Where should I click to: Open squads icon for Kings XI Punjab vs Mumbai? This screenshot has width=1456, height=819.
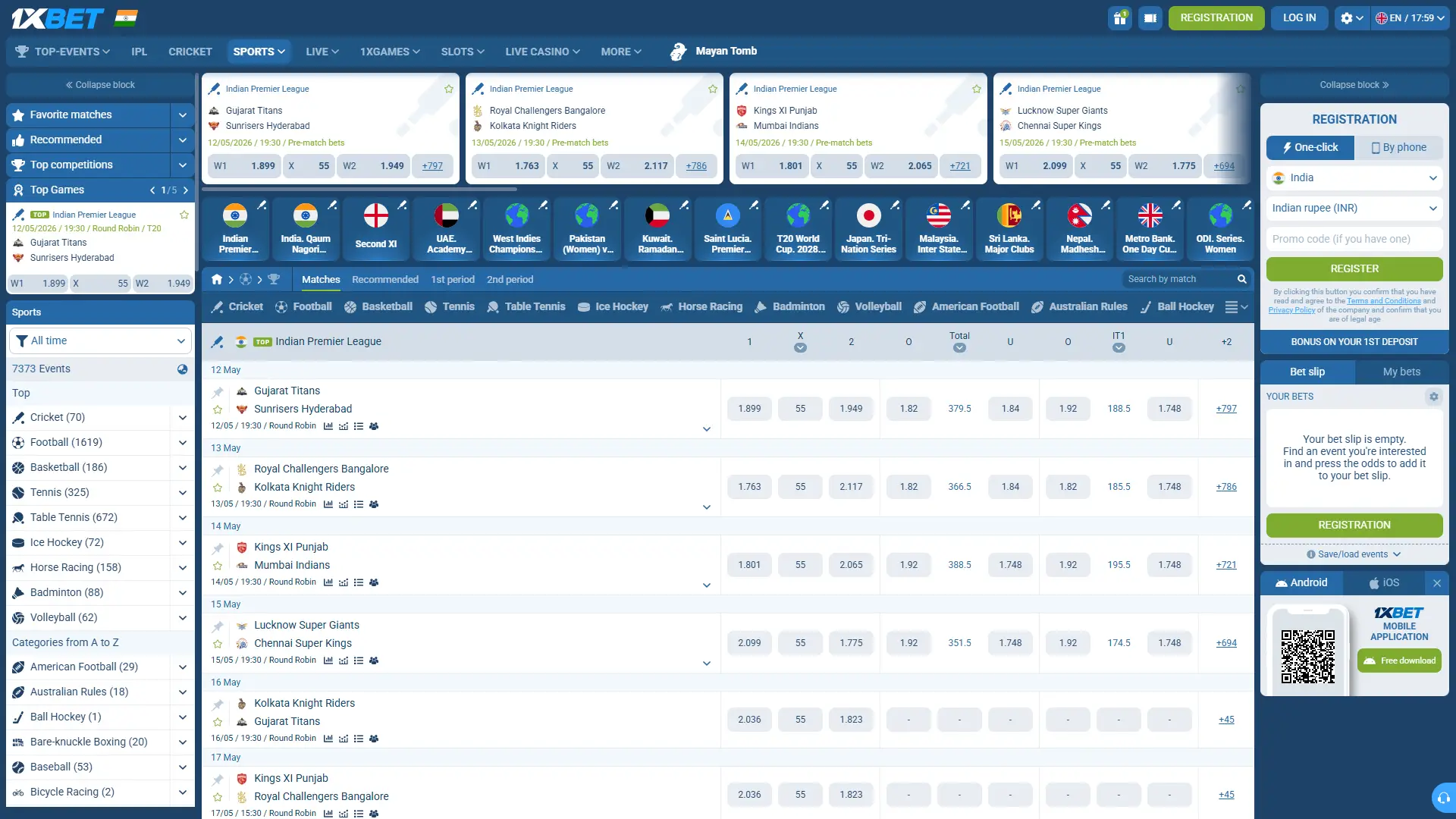[374, 582]
